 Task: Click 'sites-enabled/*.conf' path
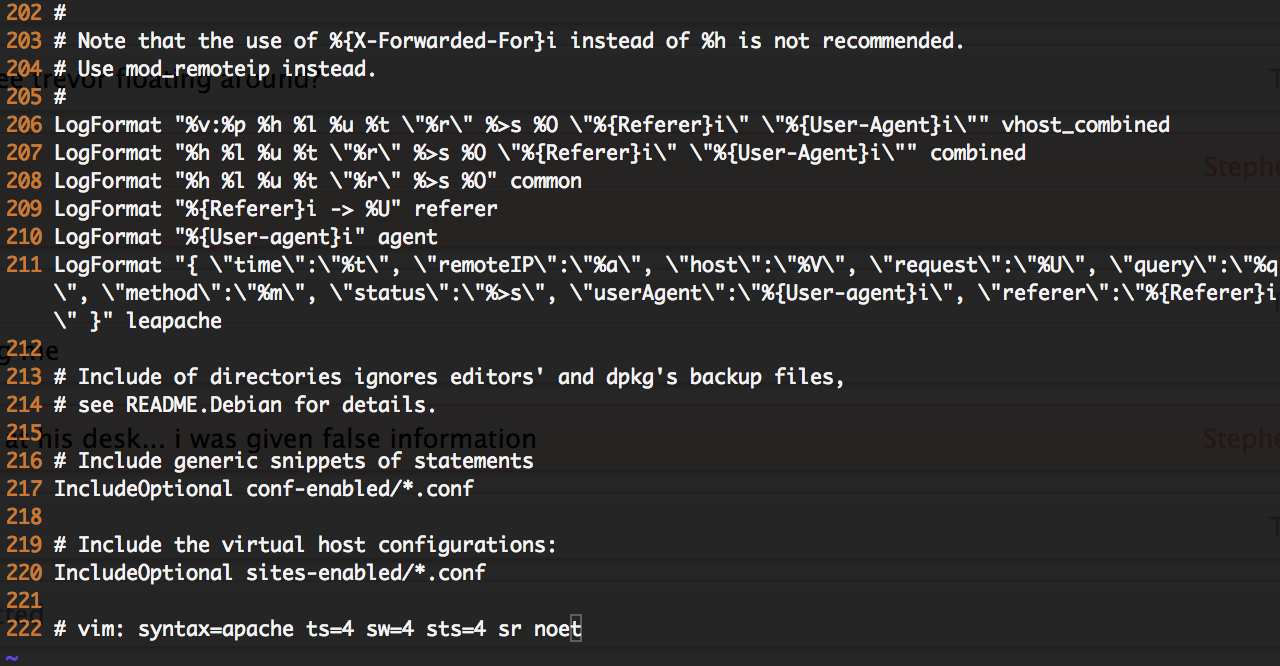click(x=365, y=573)
